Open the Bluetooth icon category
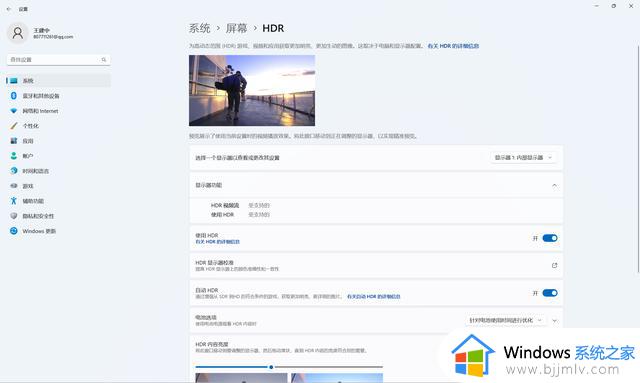The width and height of the screenshot is (640, 383). (14, 96)
